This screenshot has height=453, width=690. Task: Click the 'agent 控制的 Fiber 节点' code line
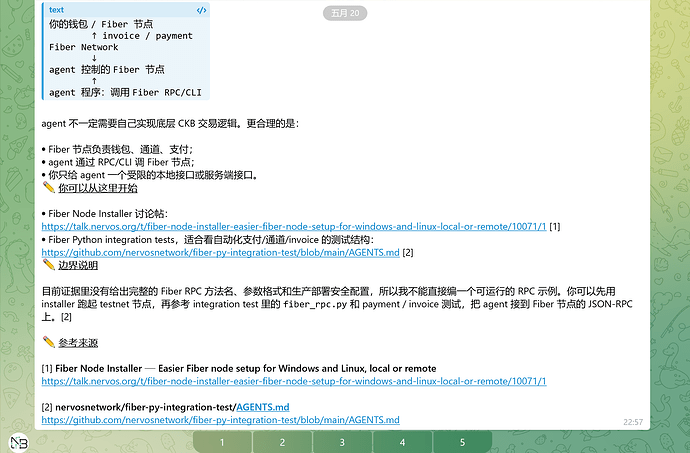click(107, 70)
